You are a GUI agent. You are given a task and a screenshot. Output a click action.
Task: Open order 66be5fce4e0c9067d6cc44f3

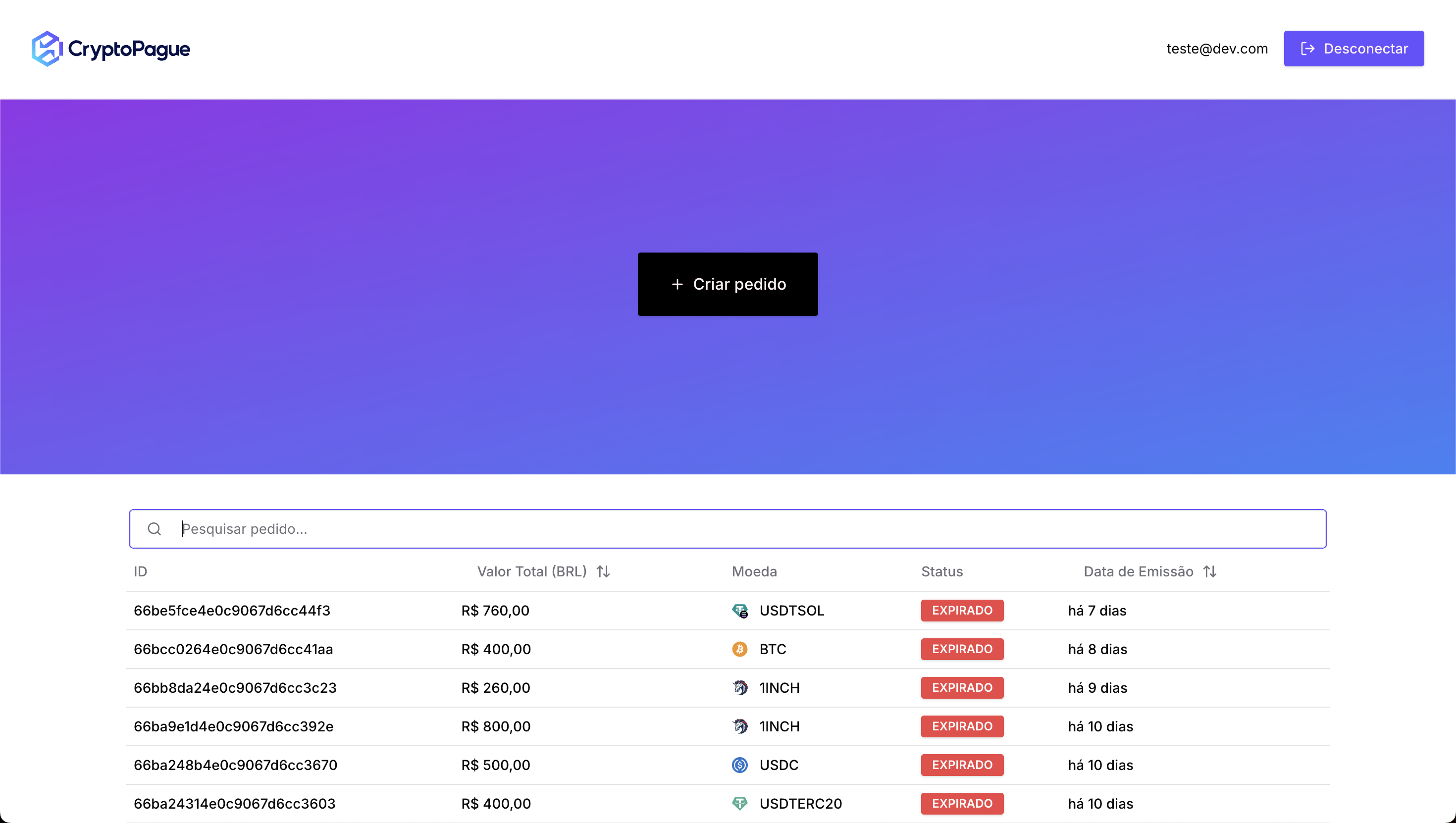(x=232, y=611)
